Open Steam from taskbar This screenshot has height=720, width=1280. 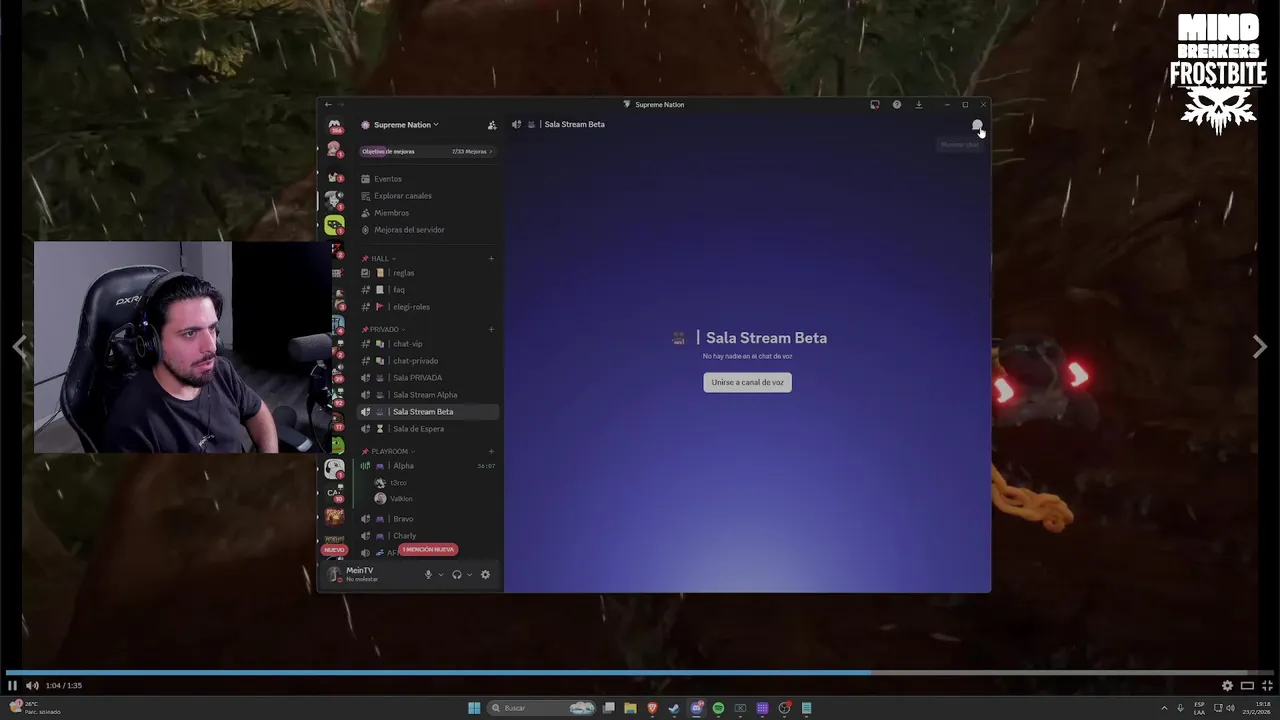coord(674,708)
